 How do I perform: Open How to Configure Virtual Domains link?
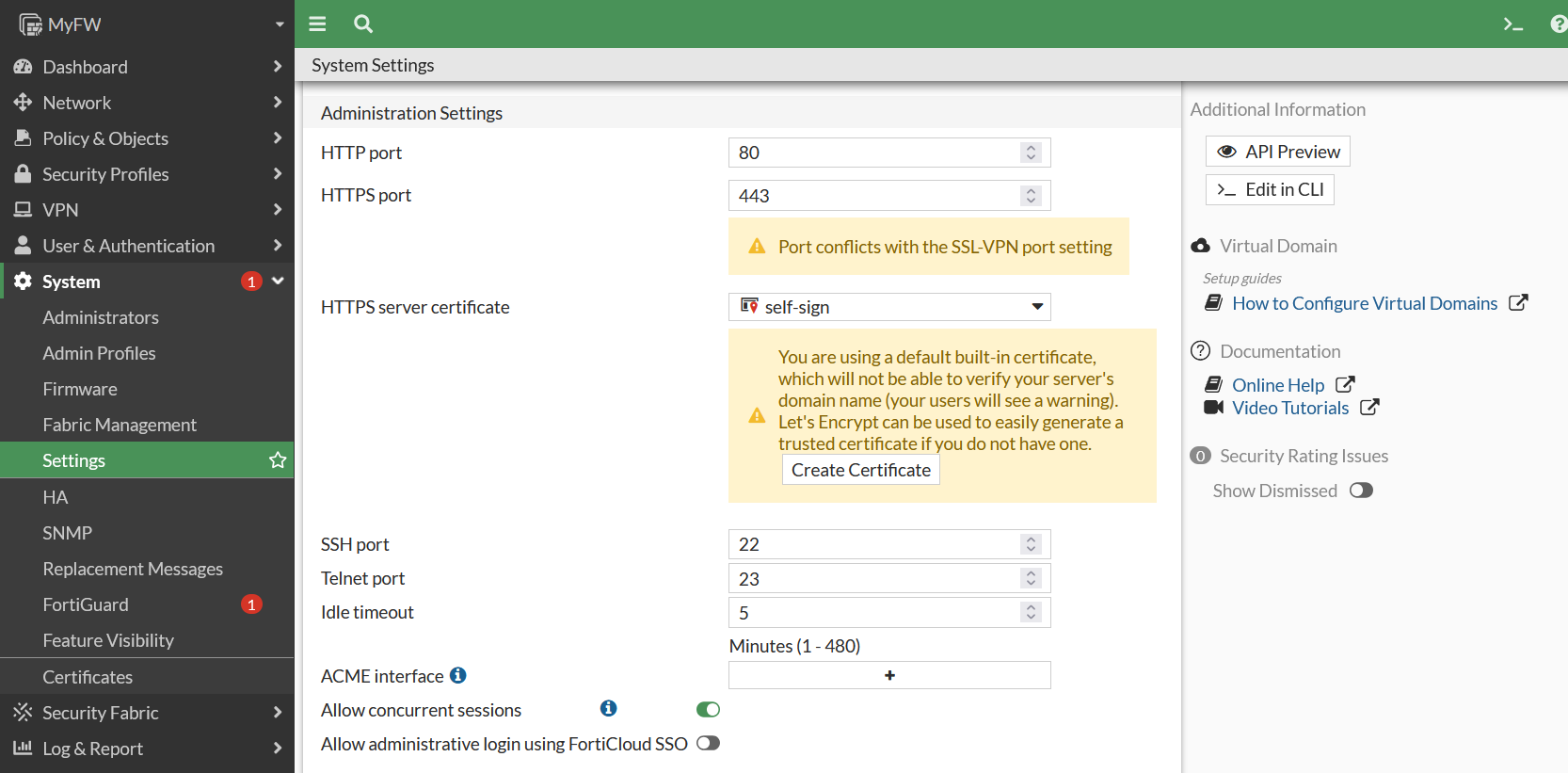tap(1365, 303)
